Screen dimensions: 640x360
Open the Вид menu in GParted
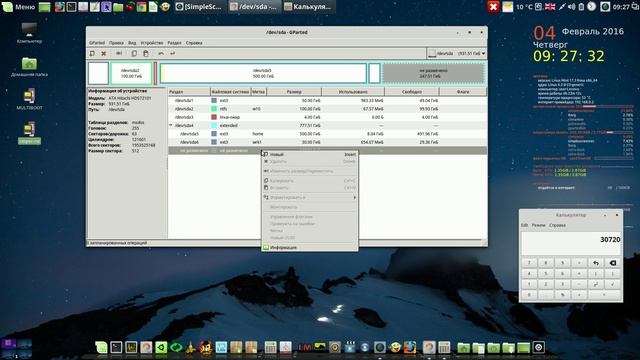click(132, 43)
